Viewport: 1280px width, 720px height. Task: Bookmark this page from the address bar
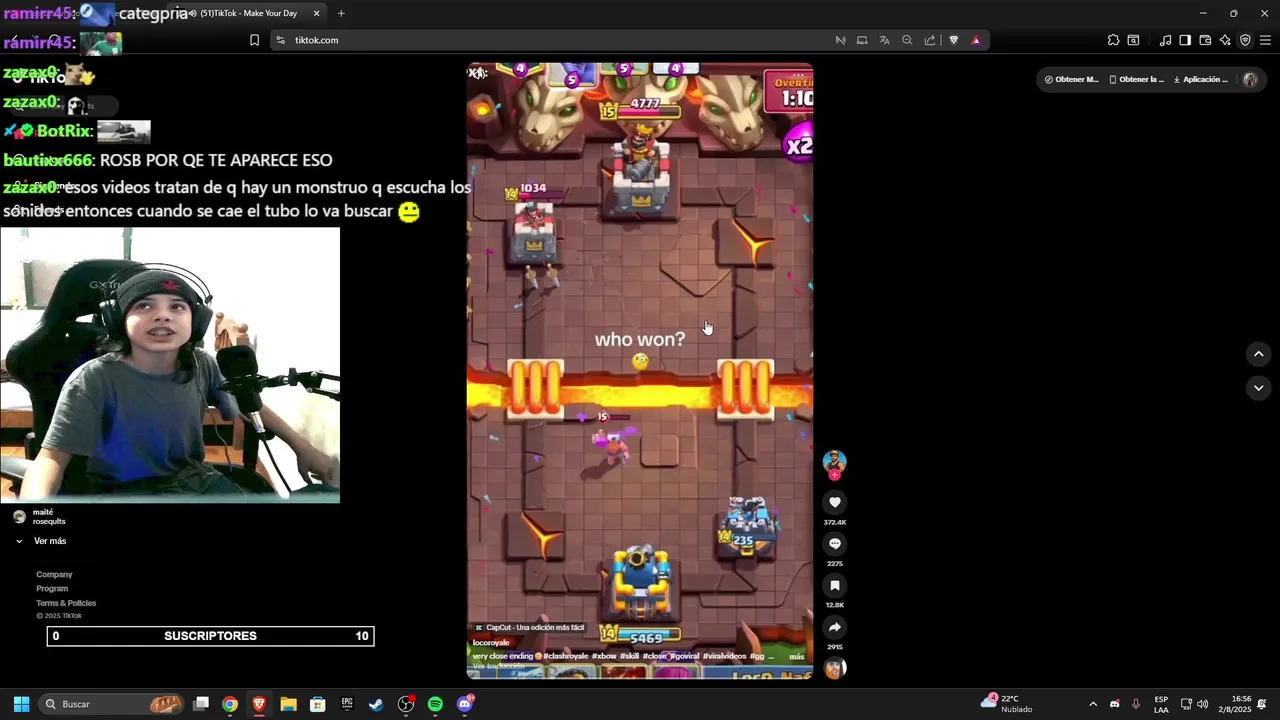coord(254,40)
